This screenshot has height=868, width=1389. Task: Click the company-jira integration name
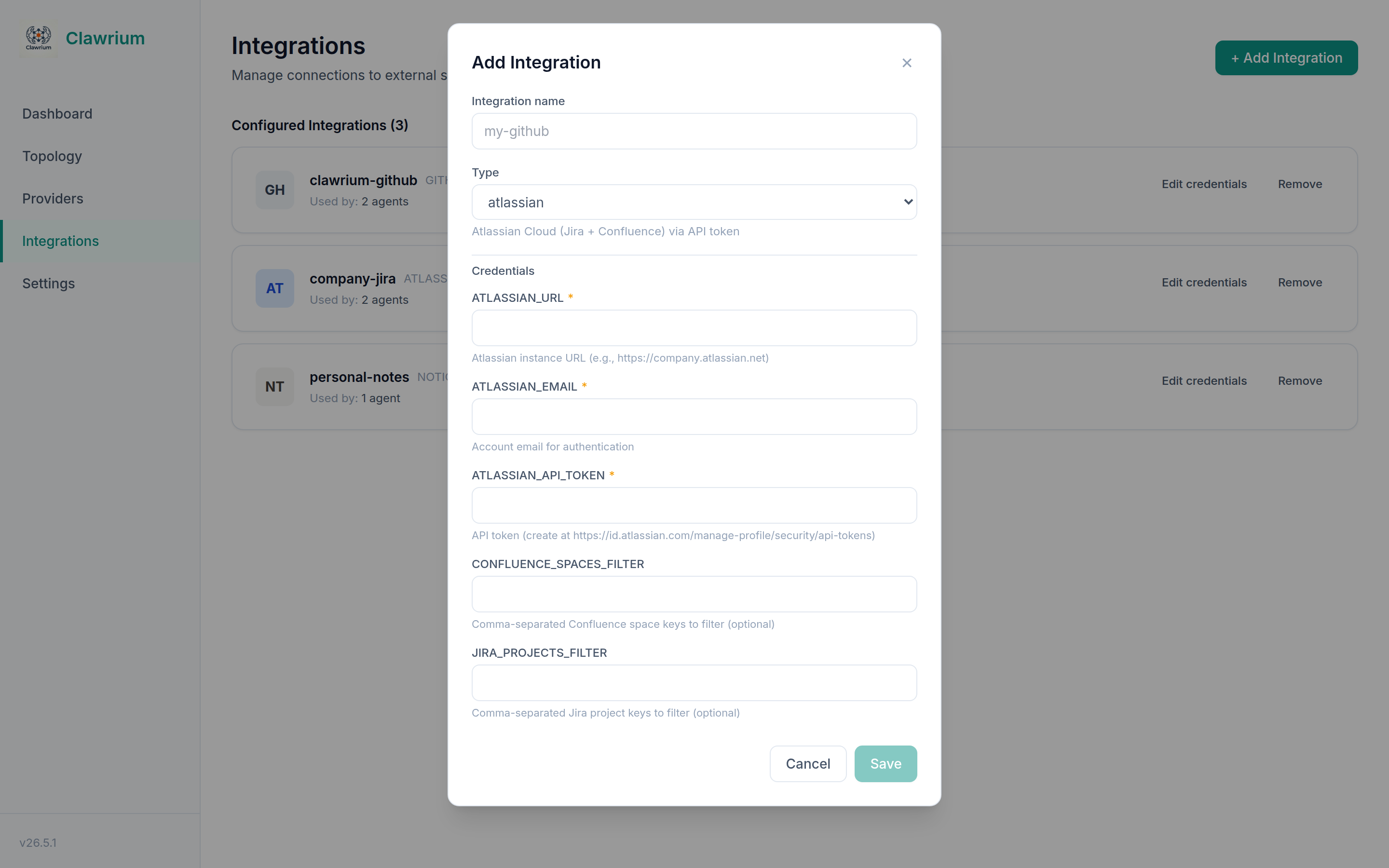click(353, 279)
